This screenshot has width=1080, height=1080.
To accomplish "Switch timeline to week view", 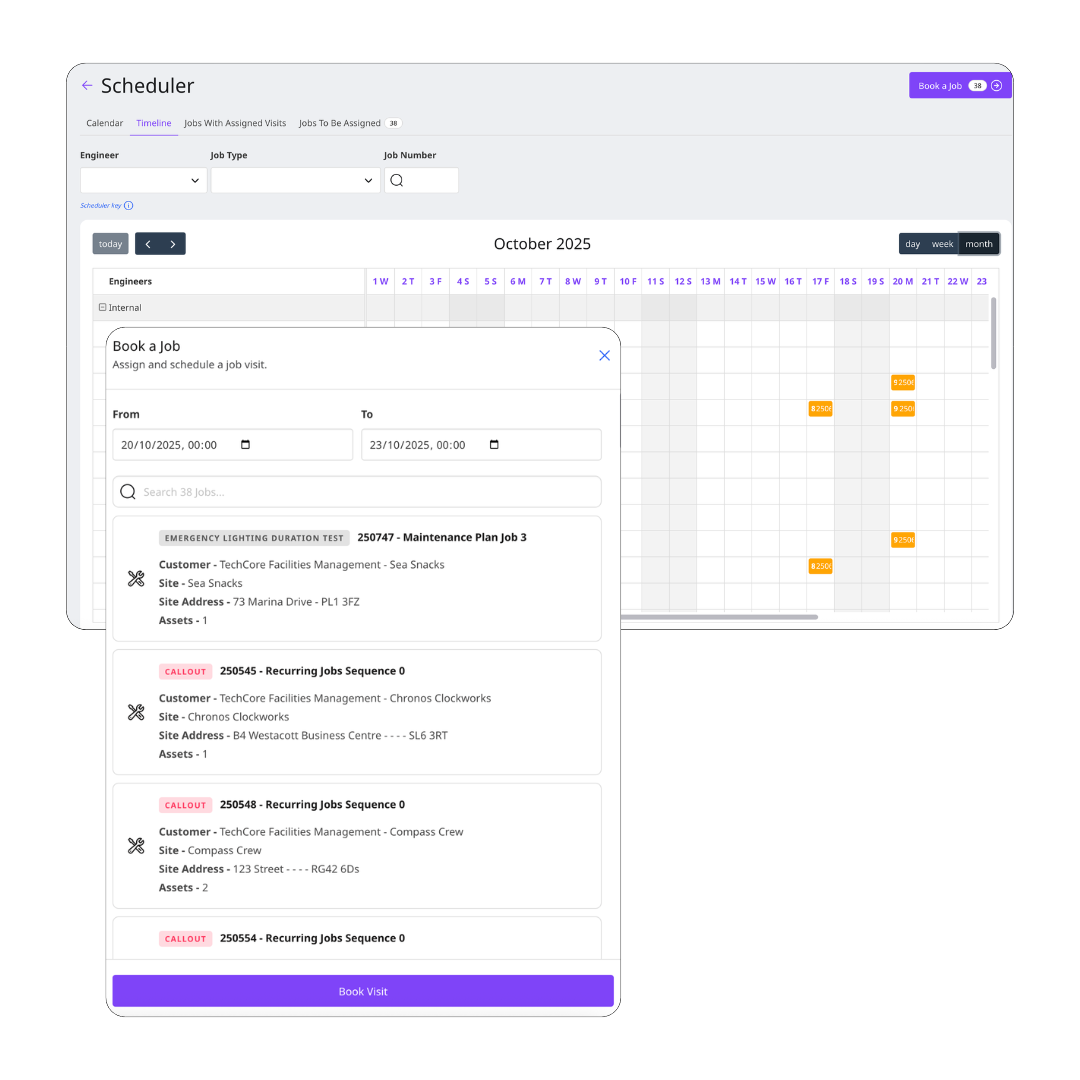I will point(942,244).
